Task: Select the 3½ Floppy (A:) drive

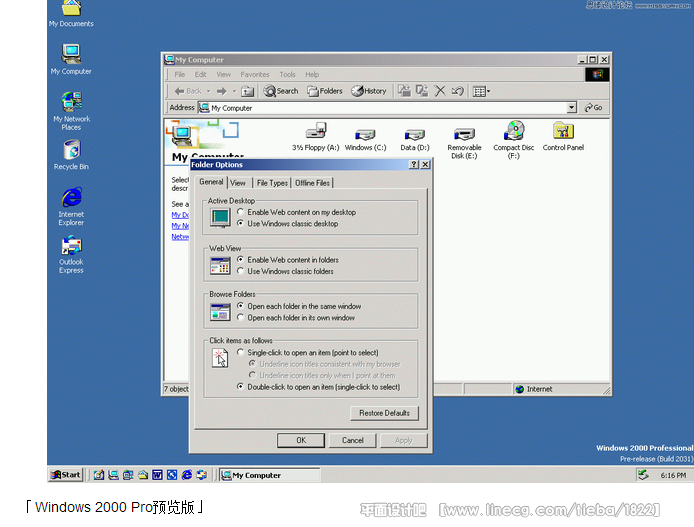Action: pos(316,137)
